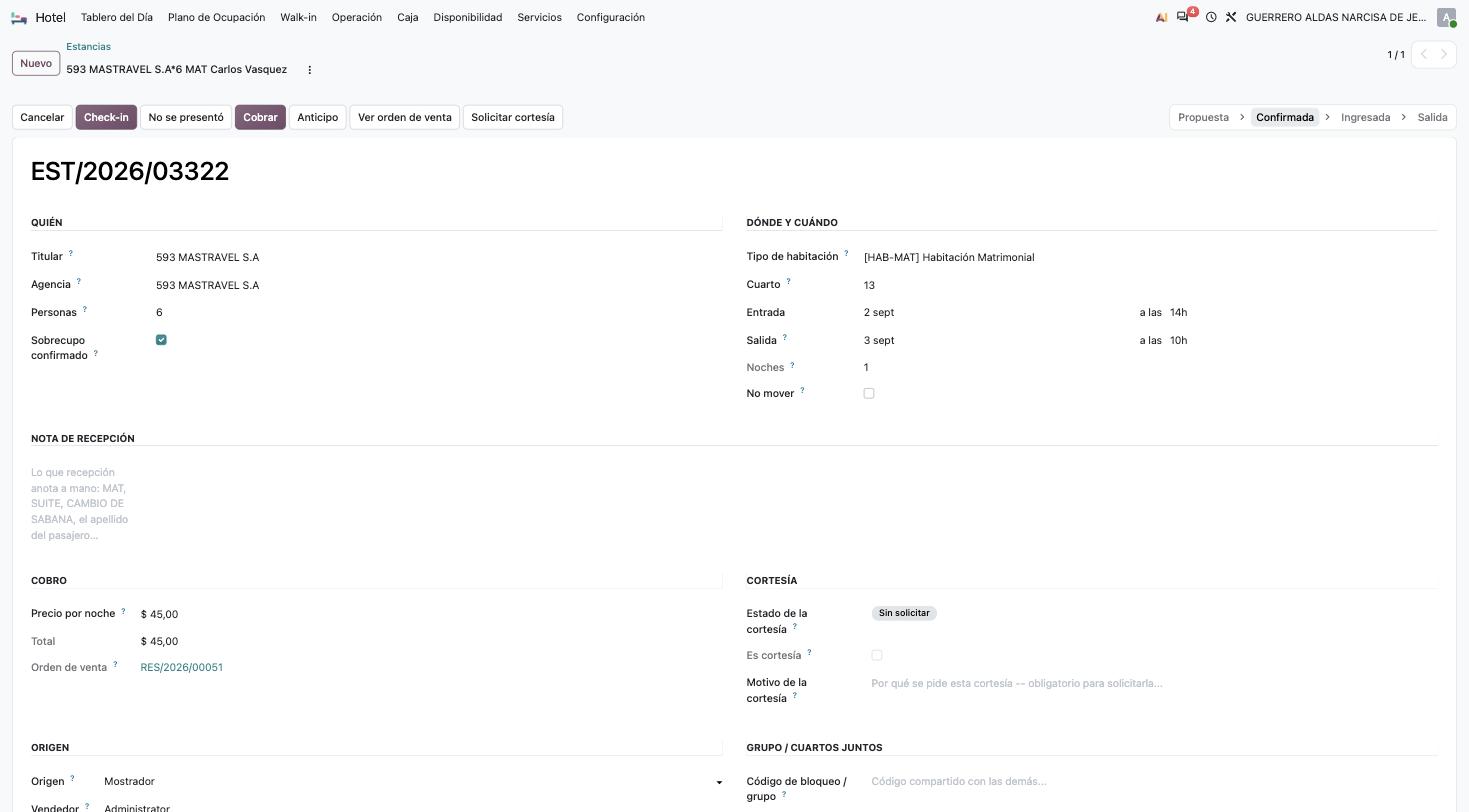Screen dimensions: 1469x812
Task: Expand the Origen dropdown arrow
Action: [x=719, y=782]
